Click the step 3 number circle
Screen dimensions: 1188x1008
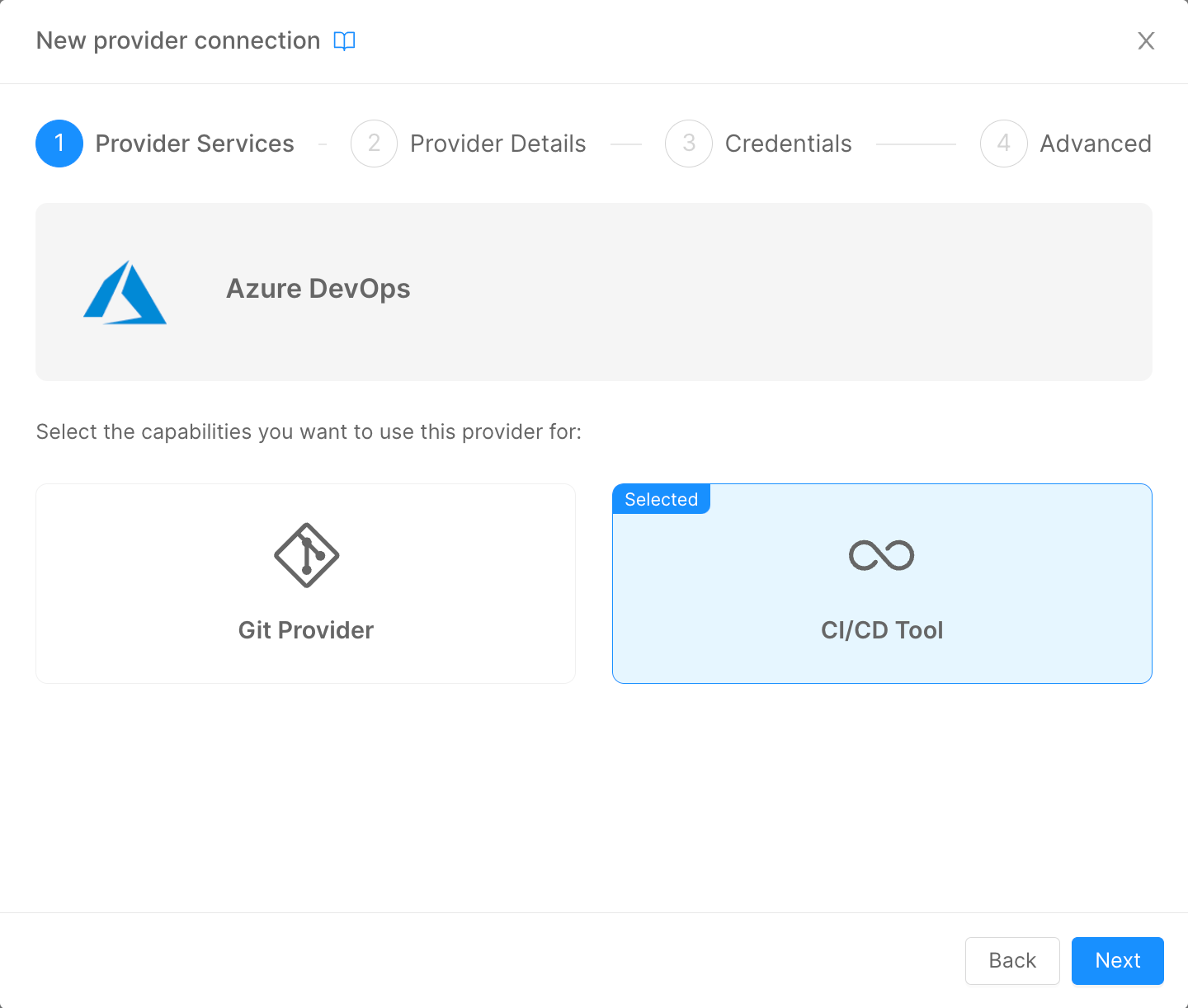[x=689, y=144]
